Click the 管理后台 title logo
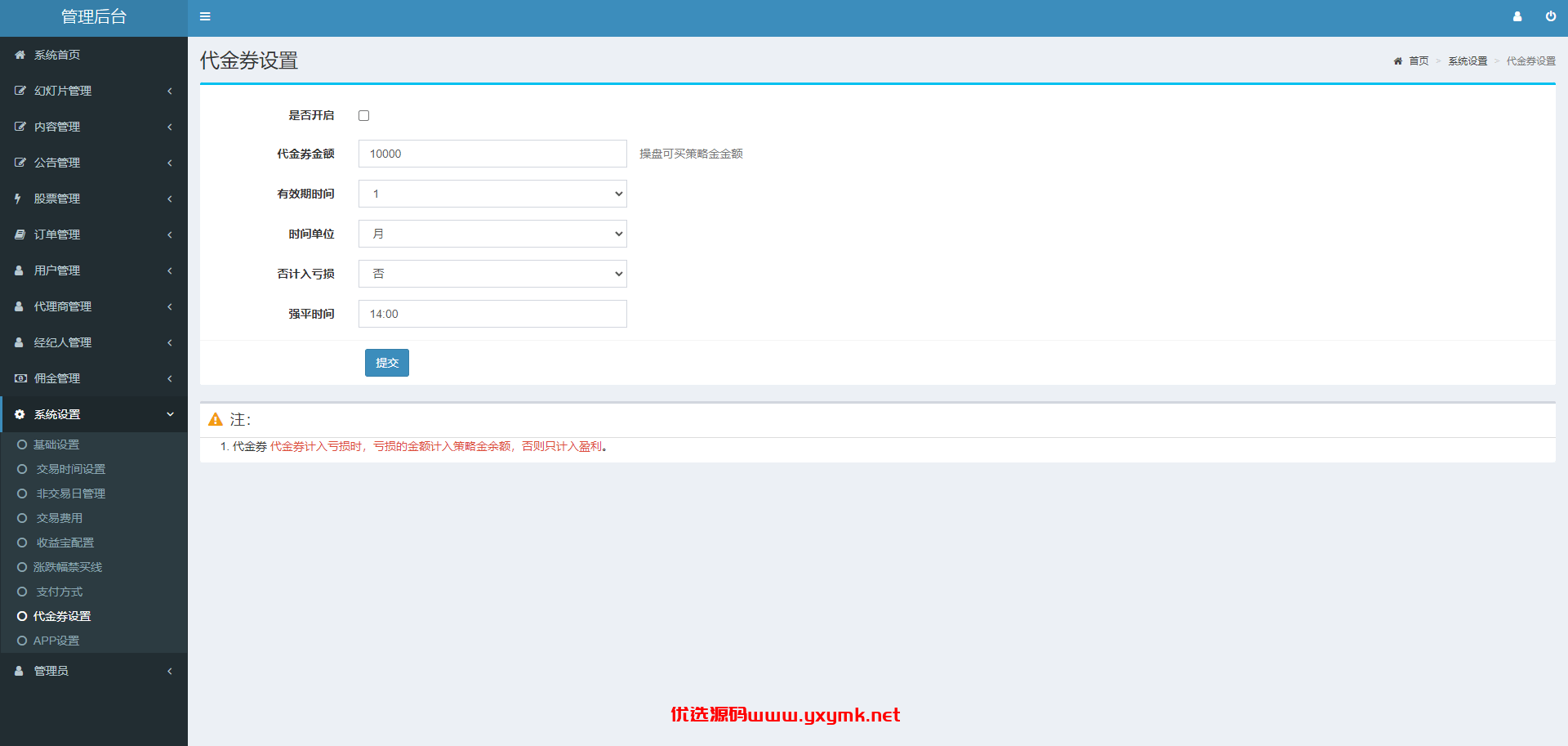Viewport: 1568px width, 746px height. point(94,16)
